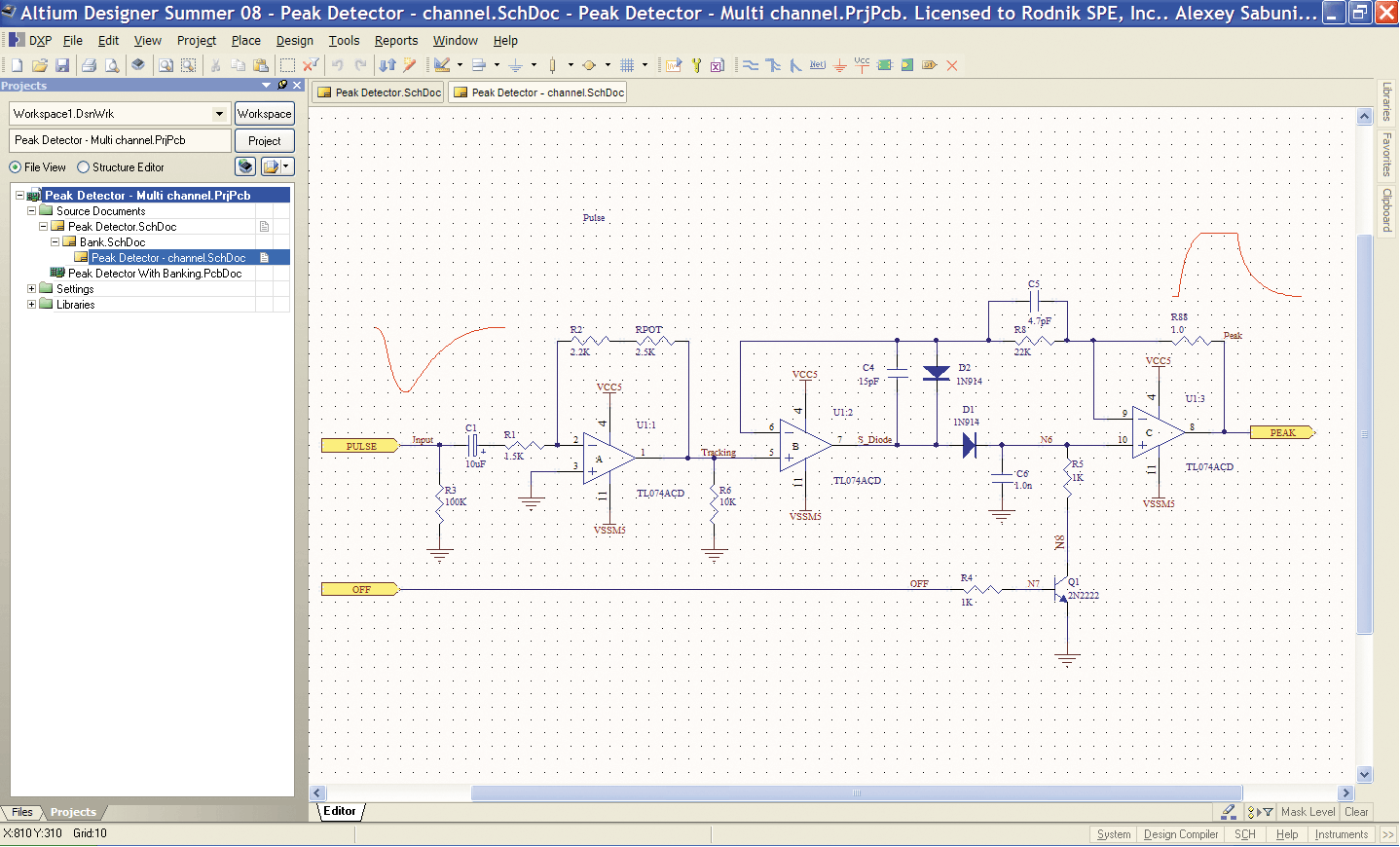Select the Place Bus tool
The height and width of the screenshot is (847, 1400).
point(773,65)
